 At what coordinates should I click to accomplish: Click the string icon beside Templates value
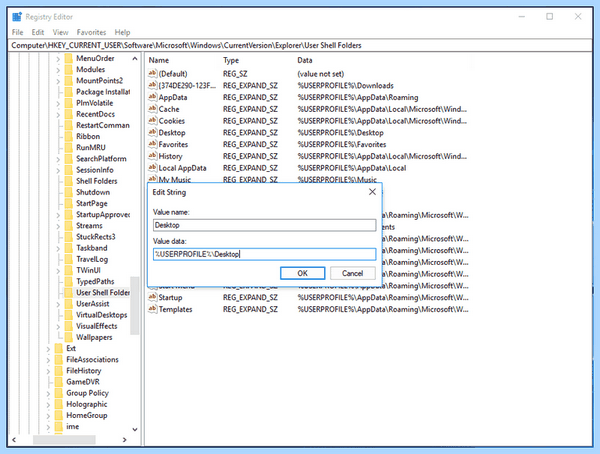(x=152, y=309)
